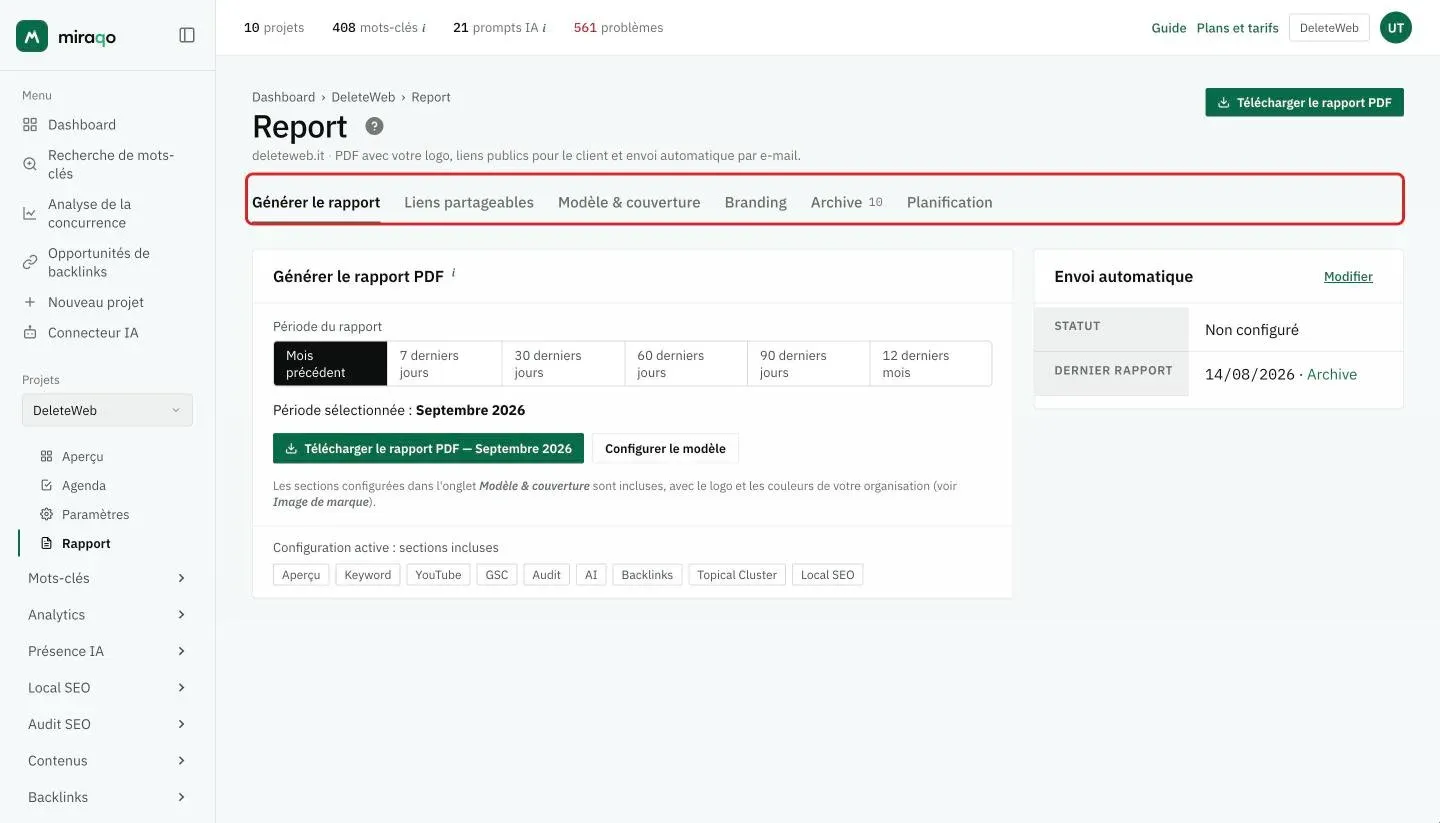Open the Archive tab

tap(847, 202)
